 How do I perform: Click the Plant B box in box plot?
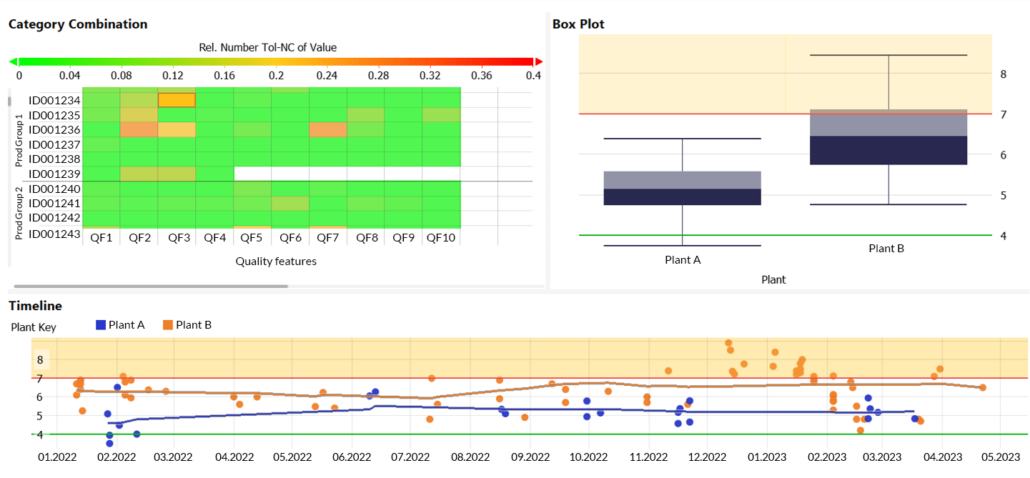pyautogui.click(x=888, y=137)
